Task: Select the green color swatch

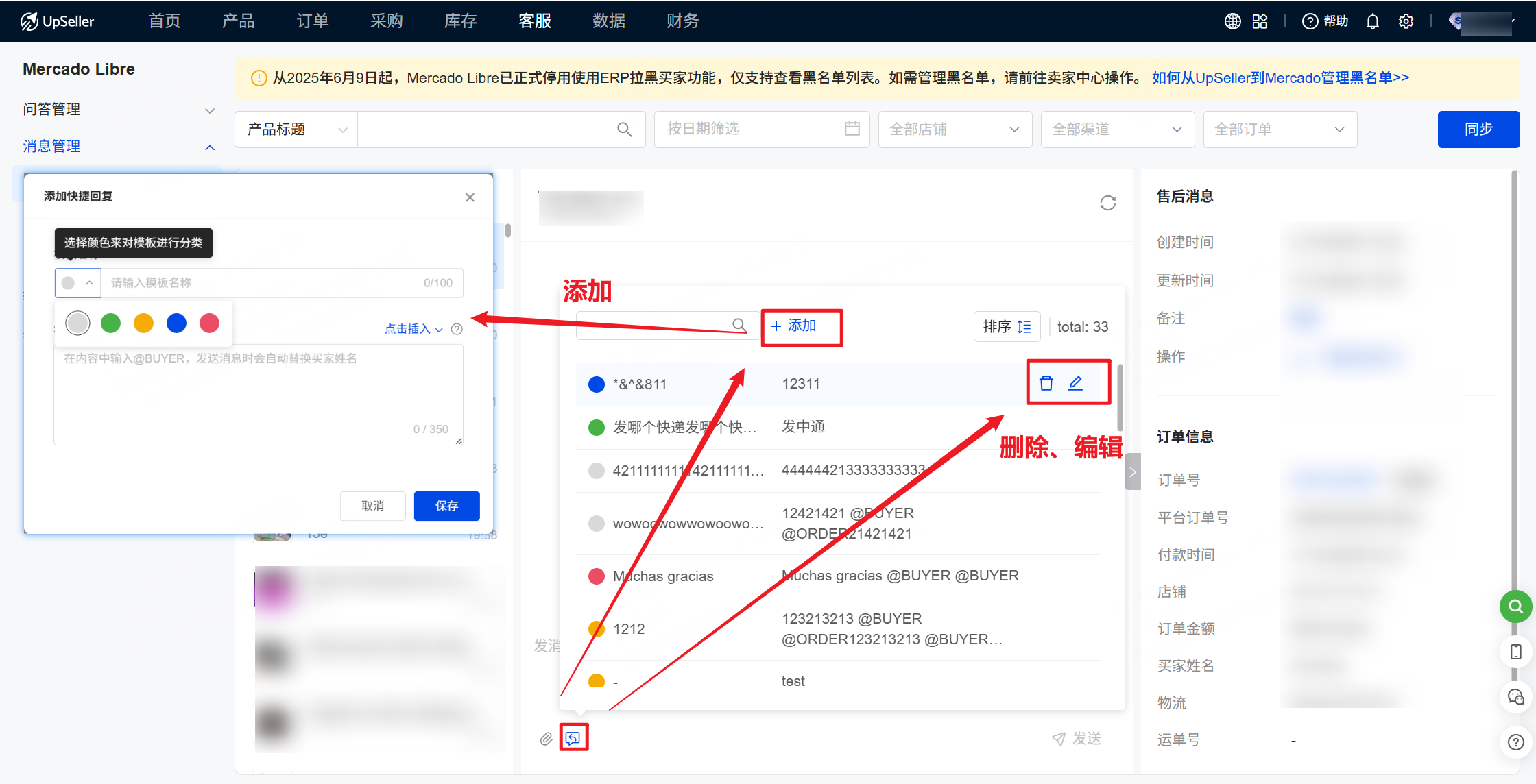Action: click(110, 323)
